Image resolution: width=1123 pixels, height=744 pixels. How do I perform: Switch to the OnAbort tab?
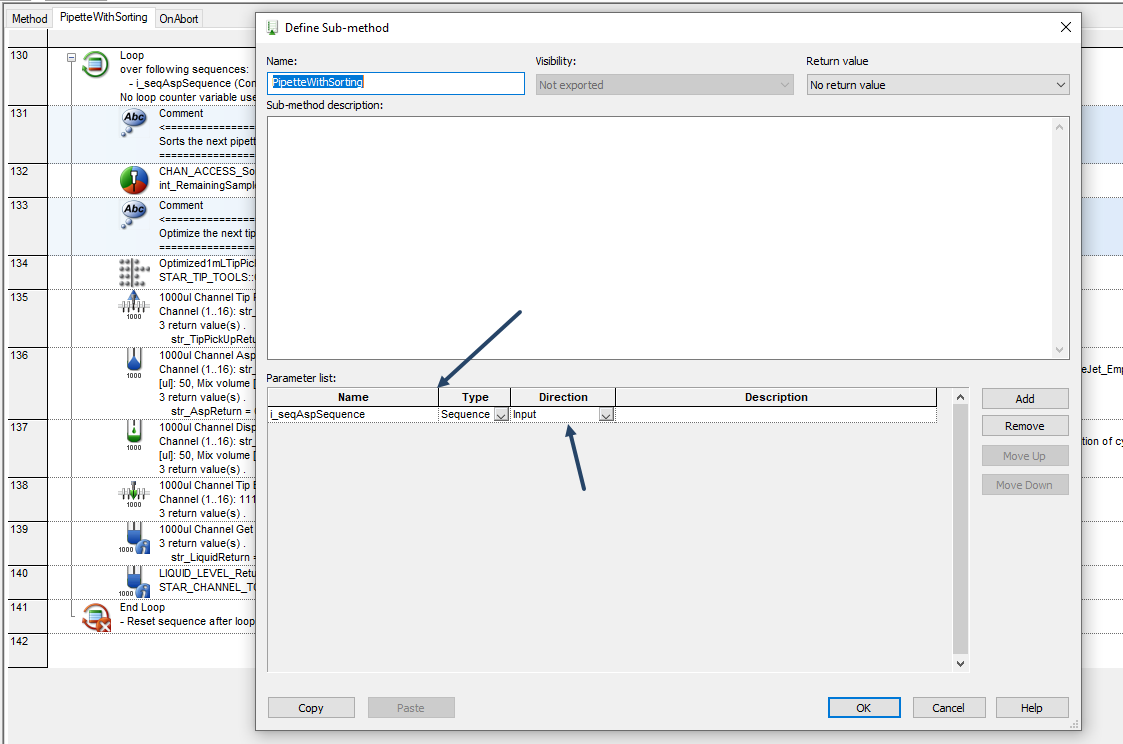pyautogui.click(x=178, y=19)
